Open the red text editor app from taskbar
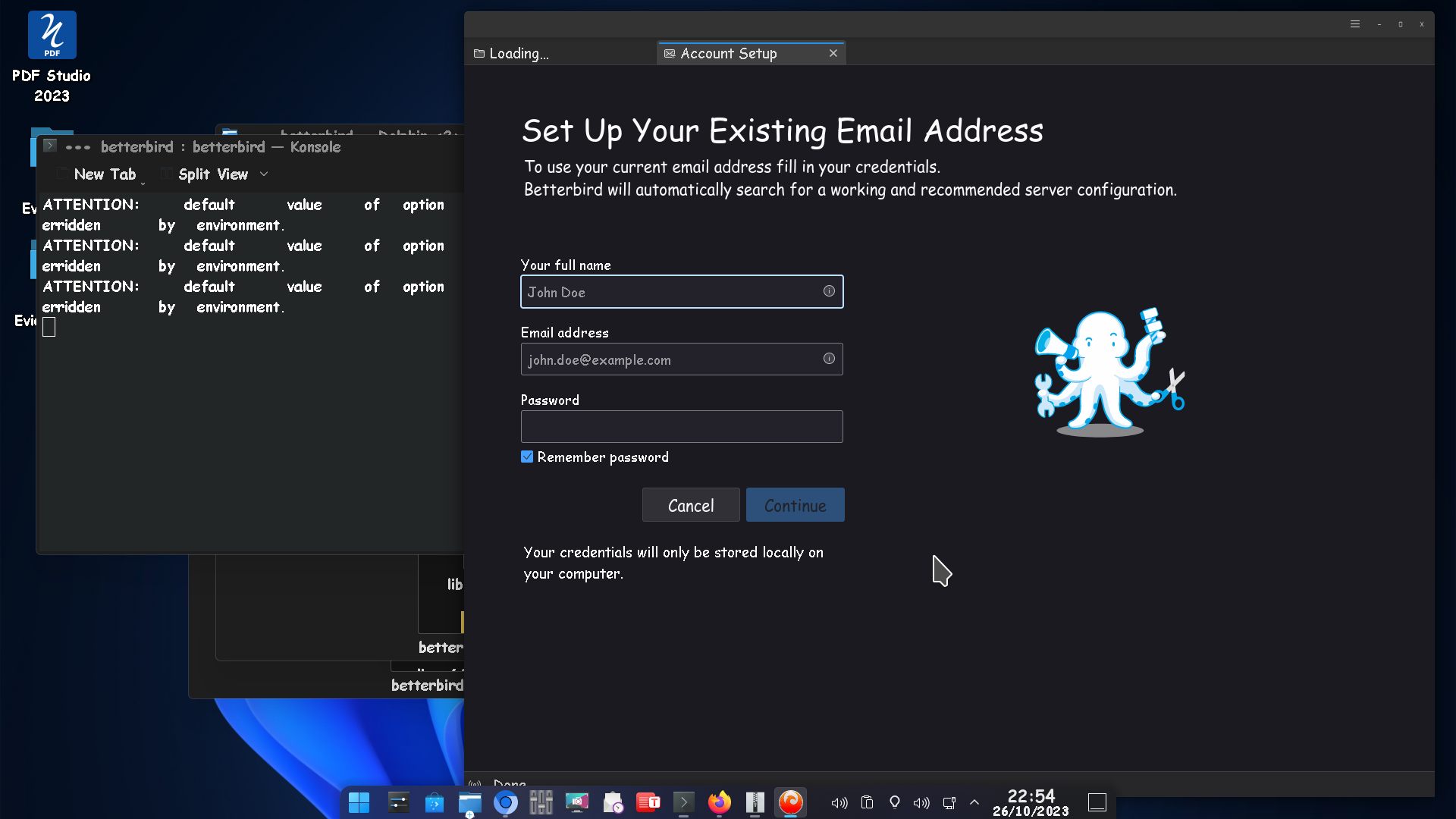The image size is (1456, 819). (648, 802)
